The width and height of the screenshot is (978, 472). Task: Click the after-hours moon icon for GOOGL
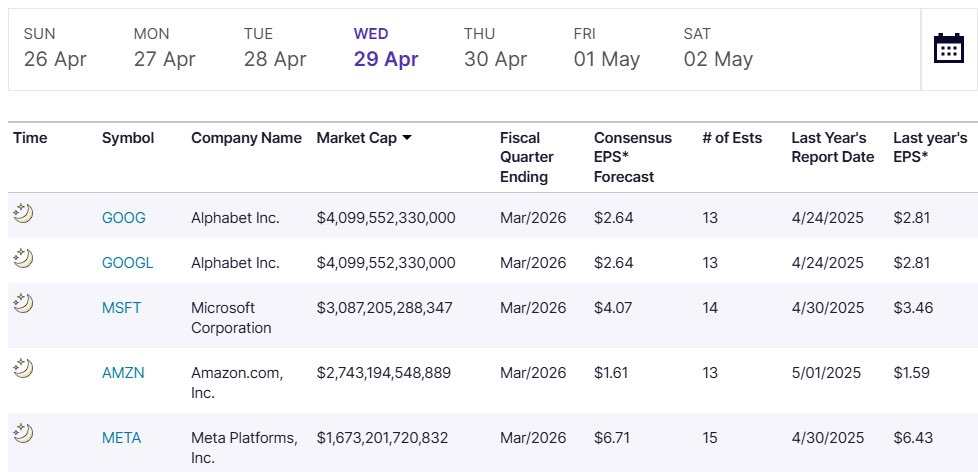pos(23,259)
